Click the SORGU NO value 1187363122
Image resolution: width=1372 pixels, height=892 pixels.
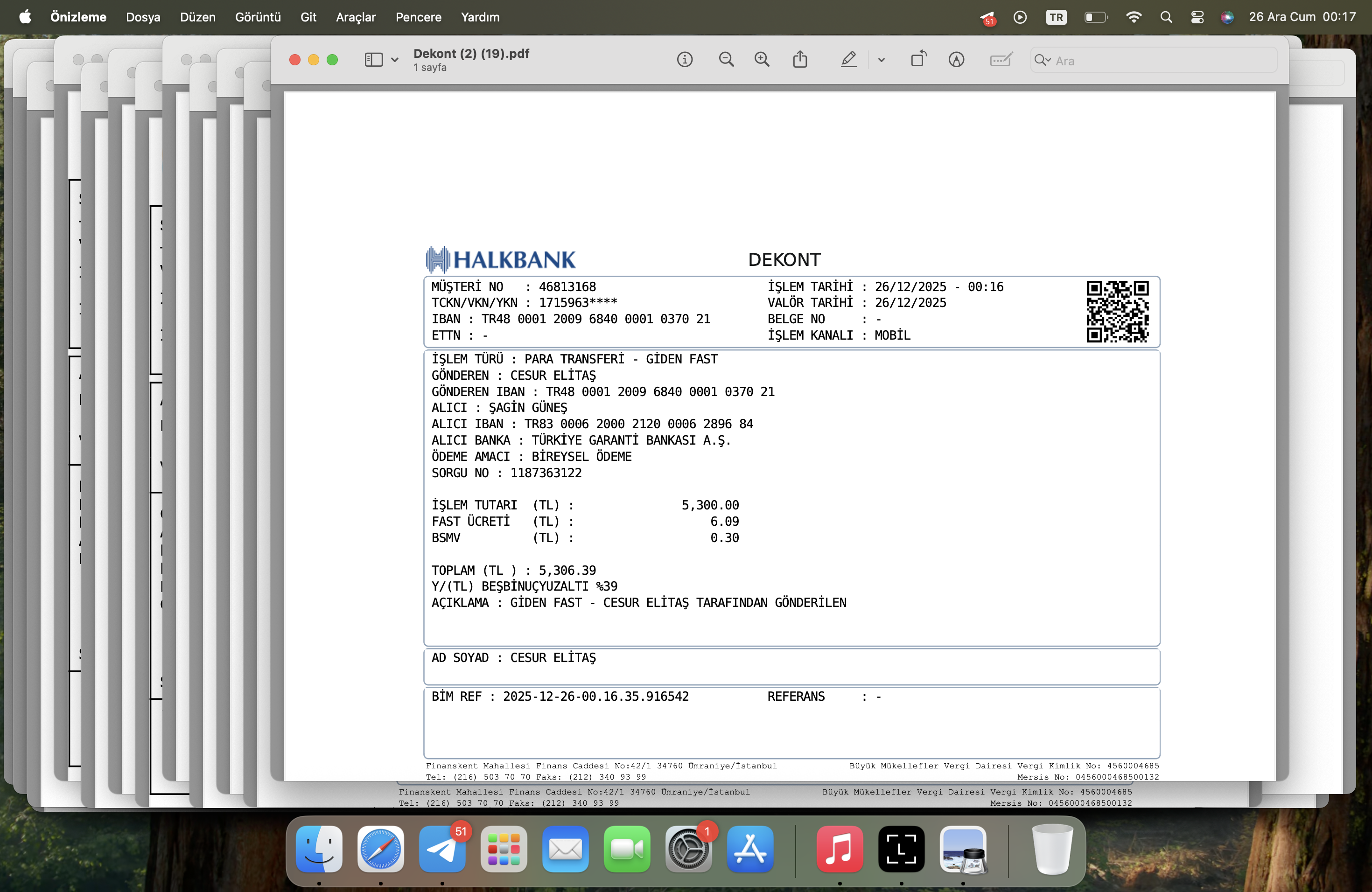point(546,473)
